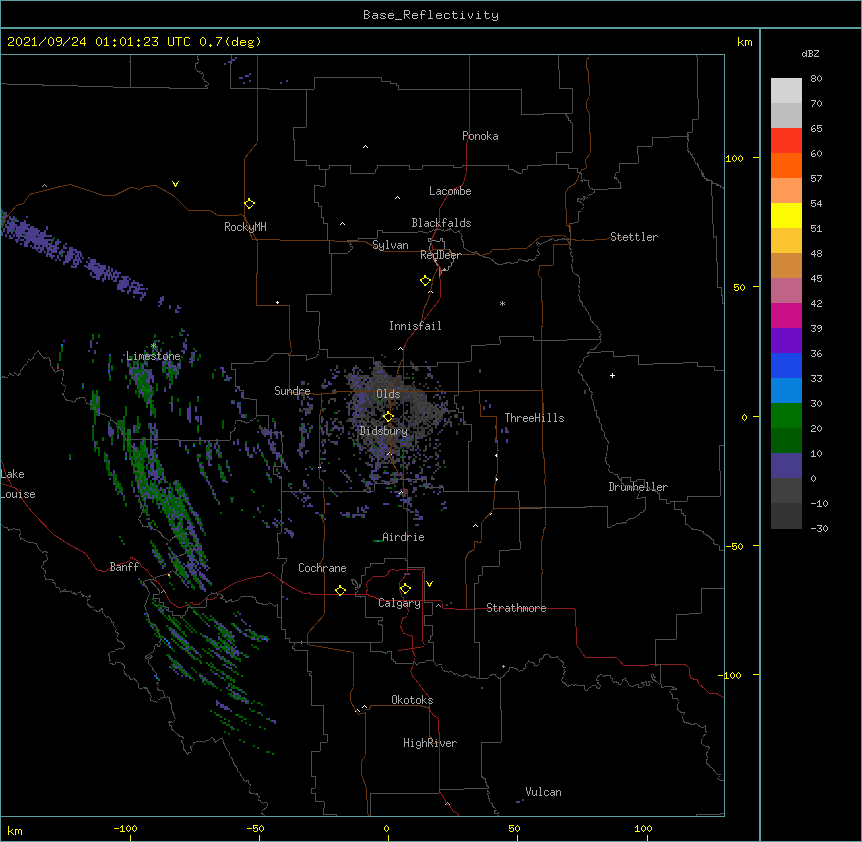Select the dark gray -30 to -10 legend swatch

point(786,516)
